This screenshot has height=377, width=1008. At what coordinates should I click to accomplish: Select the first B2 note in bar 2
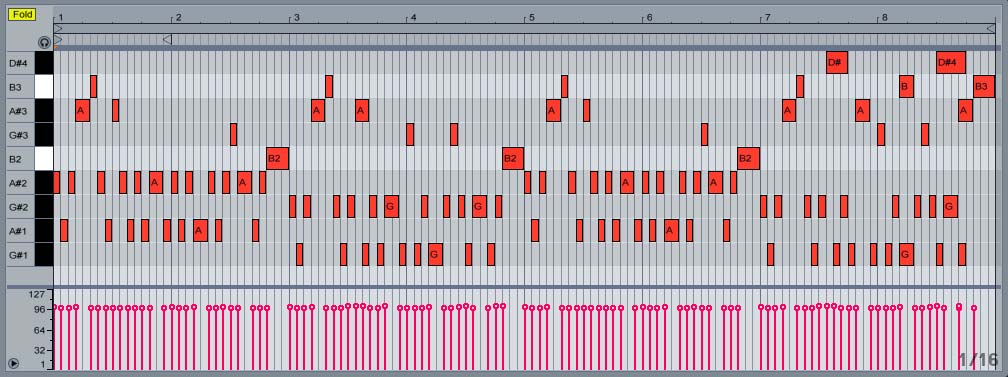pos(278,158)
